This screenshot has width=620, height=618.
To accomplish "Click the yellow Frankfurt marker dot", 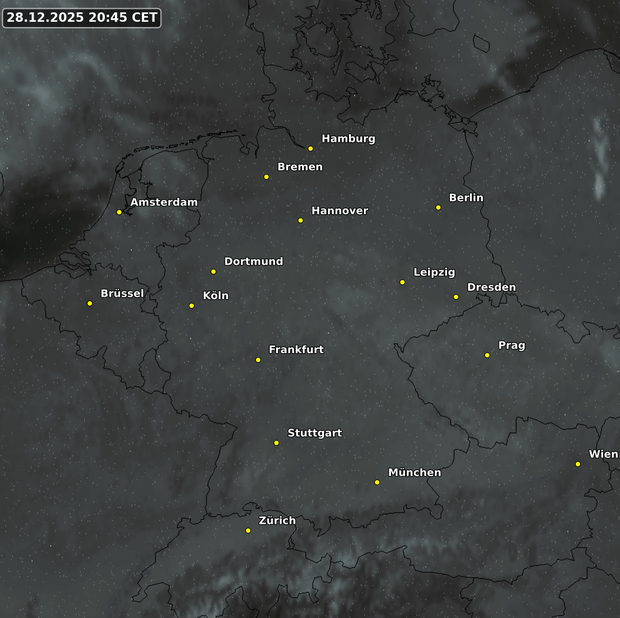I will [258, 360].
